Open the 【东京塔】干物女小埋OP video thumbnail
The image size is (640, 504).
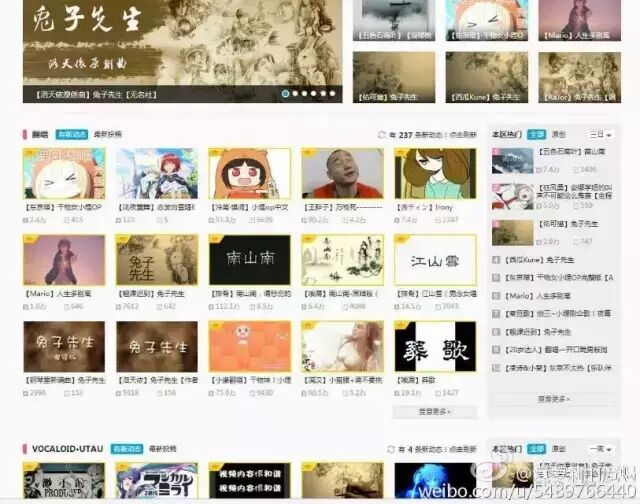64,173
